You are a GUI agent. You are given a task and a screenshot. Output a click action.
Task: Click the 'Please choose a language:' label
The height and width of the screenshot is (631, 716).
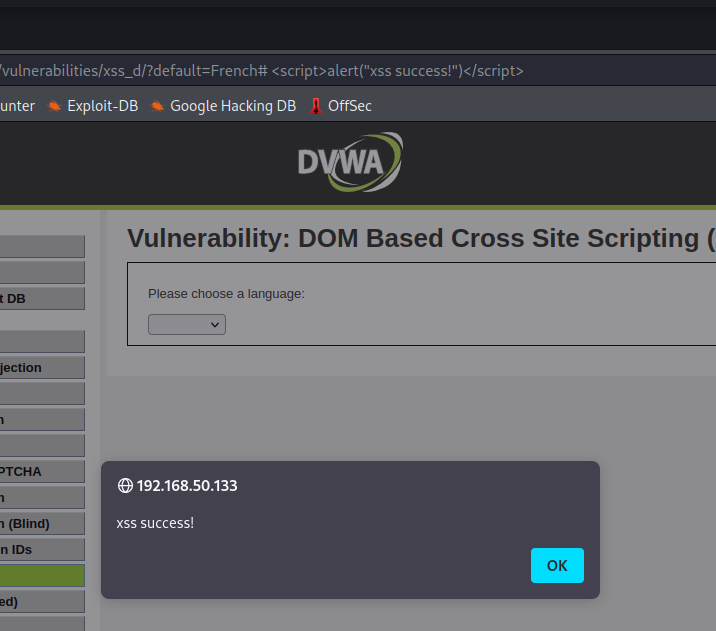(x=226, y=294)
